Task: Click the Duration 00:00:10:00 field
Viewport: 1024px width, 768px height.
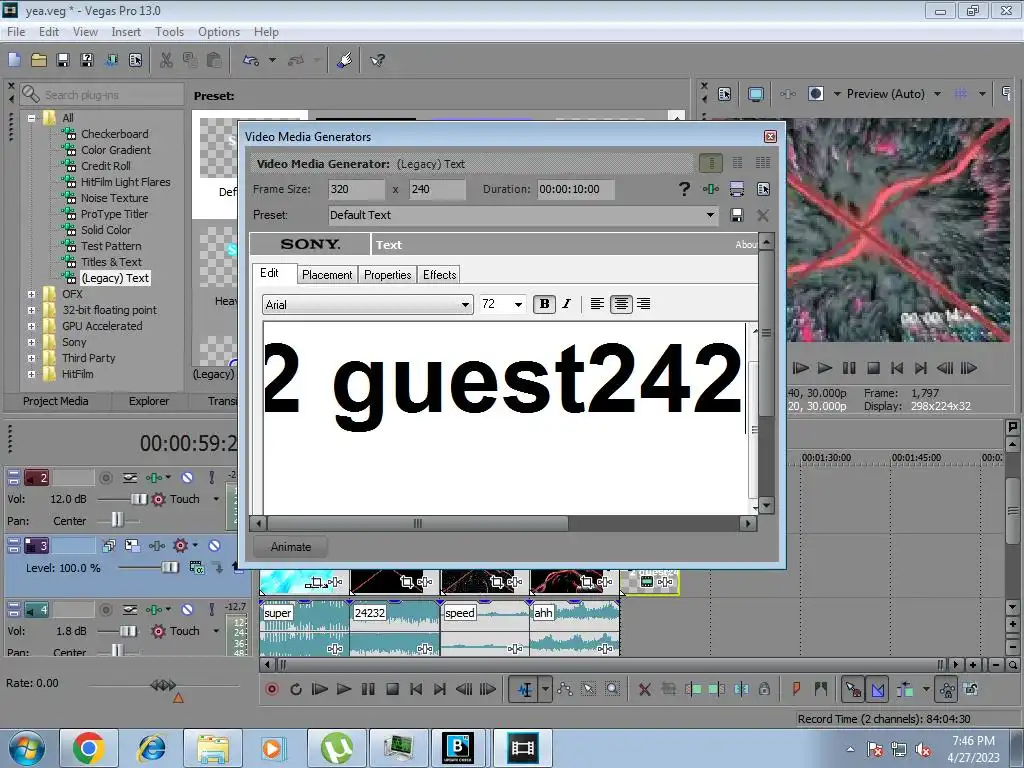Action: (x=575, y=189)
